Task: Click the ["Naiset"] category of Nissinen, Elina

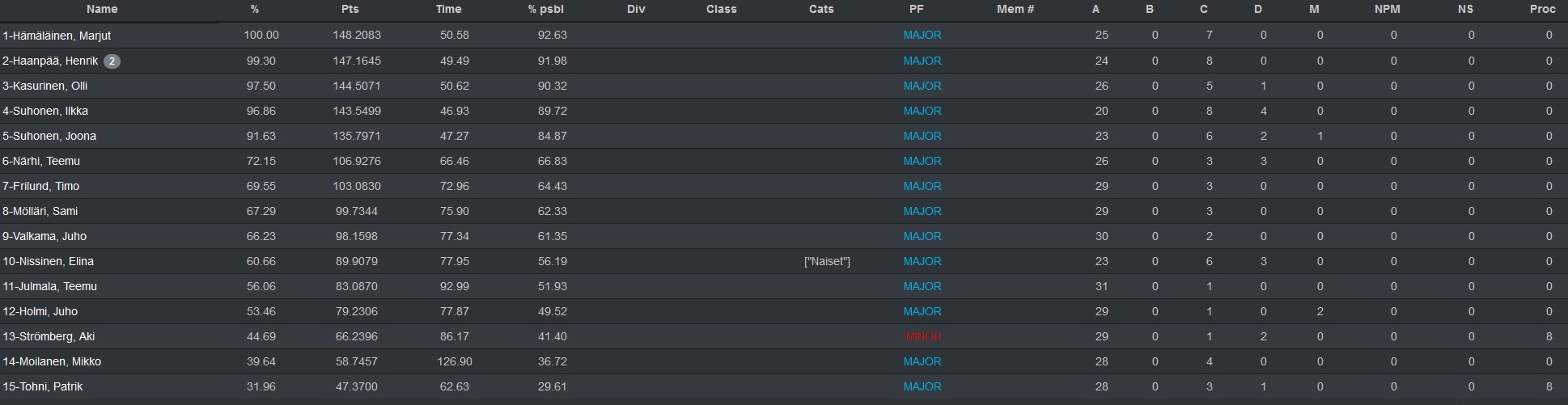Action: tap(827, 261)
